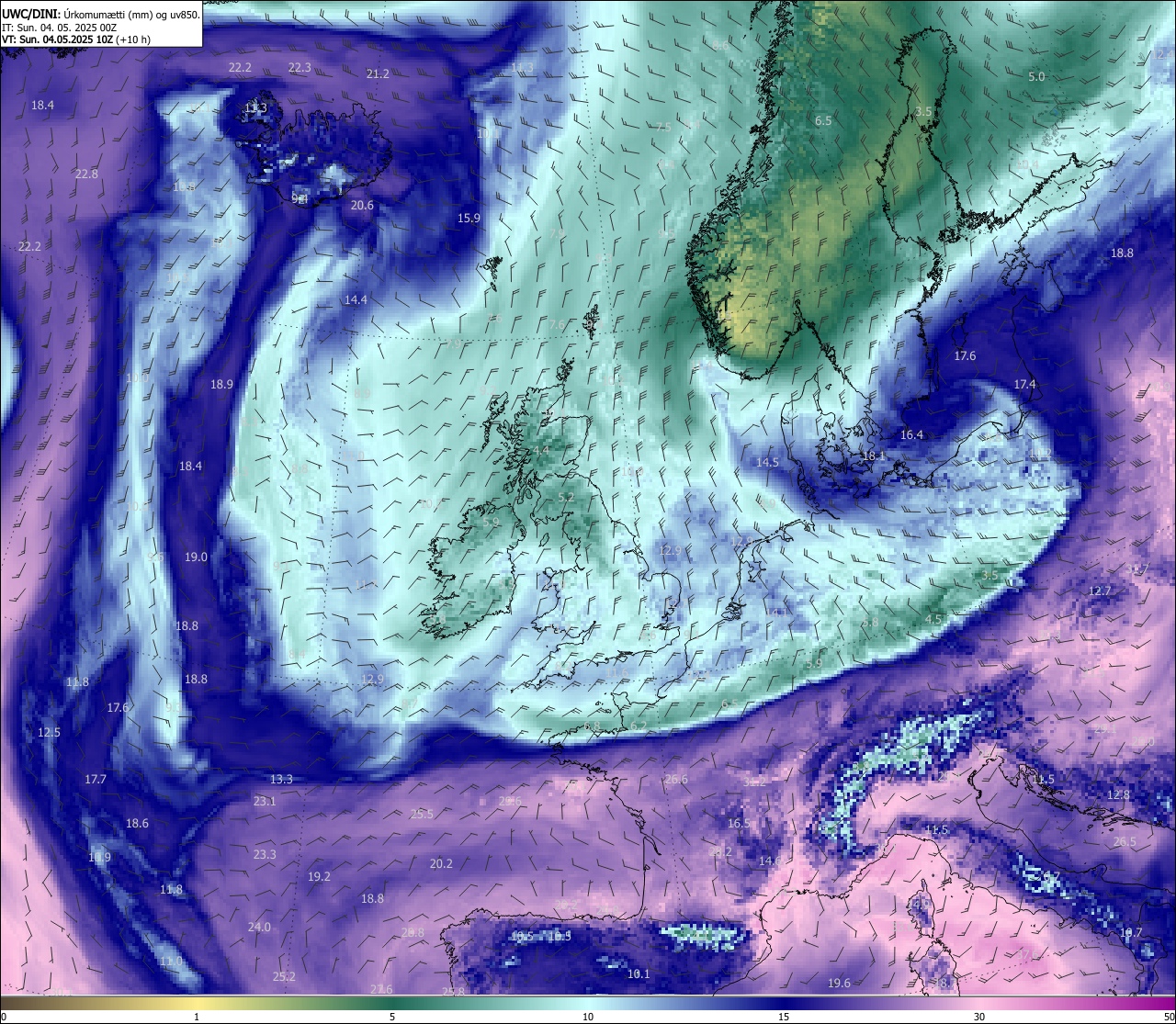Click the 19.2 value label
1176x1024 pixels.
pyautogui.click(x=319, y=876)
